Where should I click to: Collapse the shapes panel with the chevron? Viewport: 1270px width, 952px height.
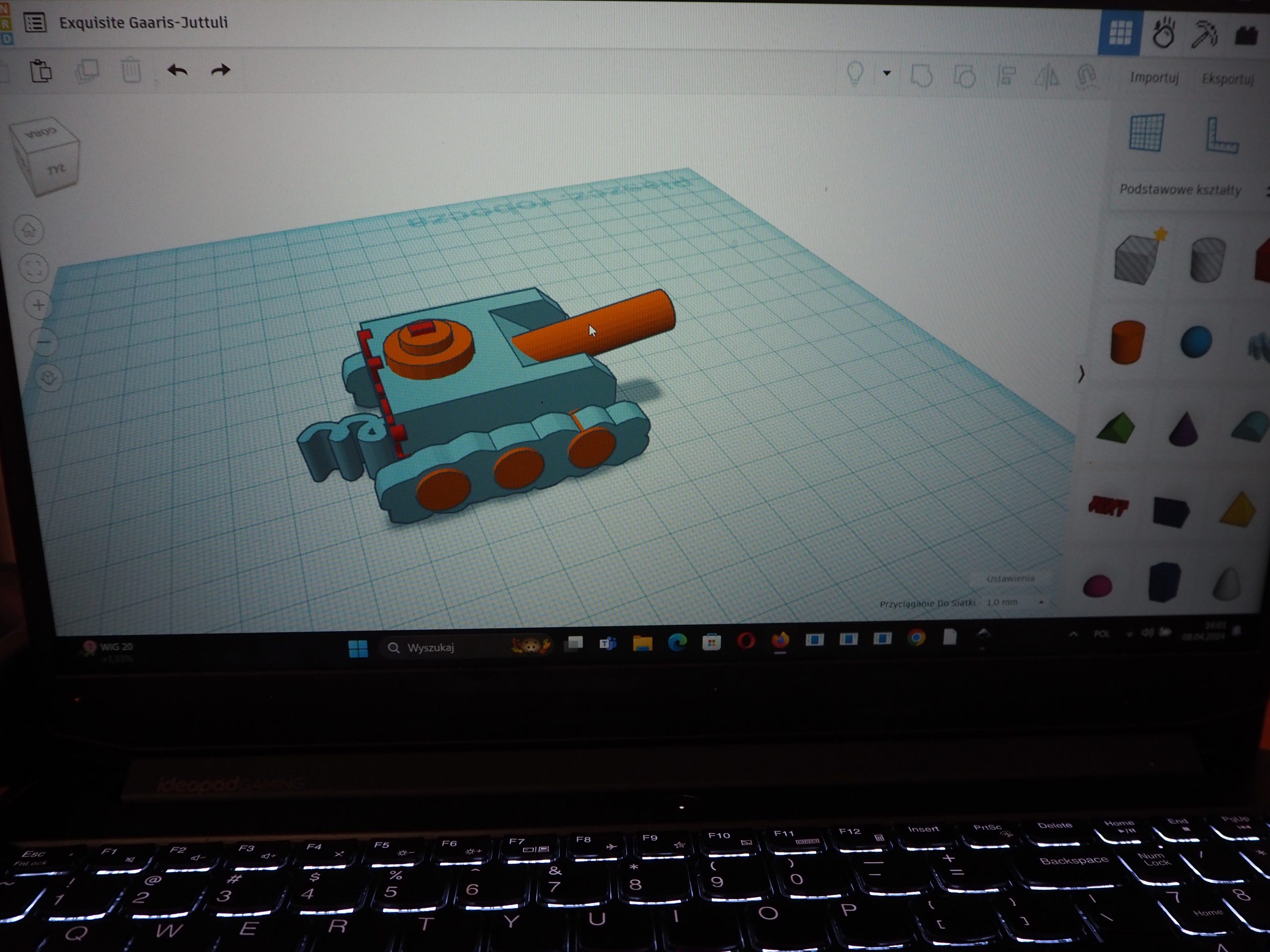[1081, 374]
